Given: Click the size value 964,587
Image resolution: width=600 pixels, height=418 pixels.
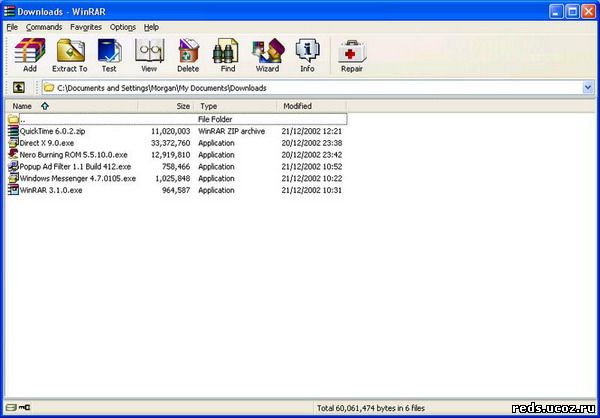Looking at the screenshot, I should click(x=176, y=190).
